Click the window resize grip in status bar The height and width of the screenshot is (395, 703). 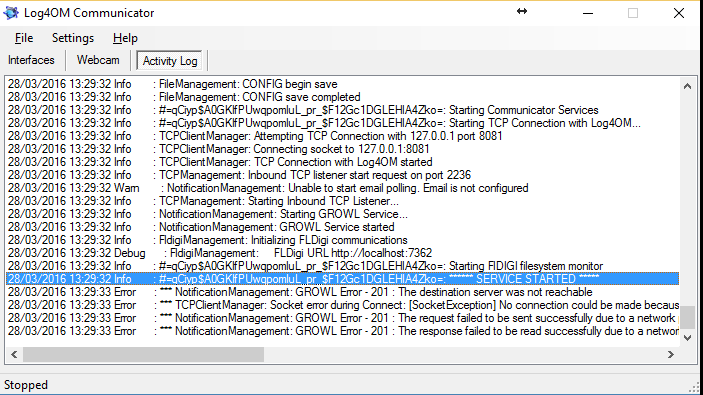pos(695,387)
